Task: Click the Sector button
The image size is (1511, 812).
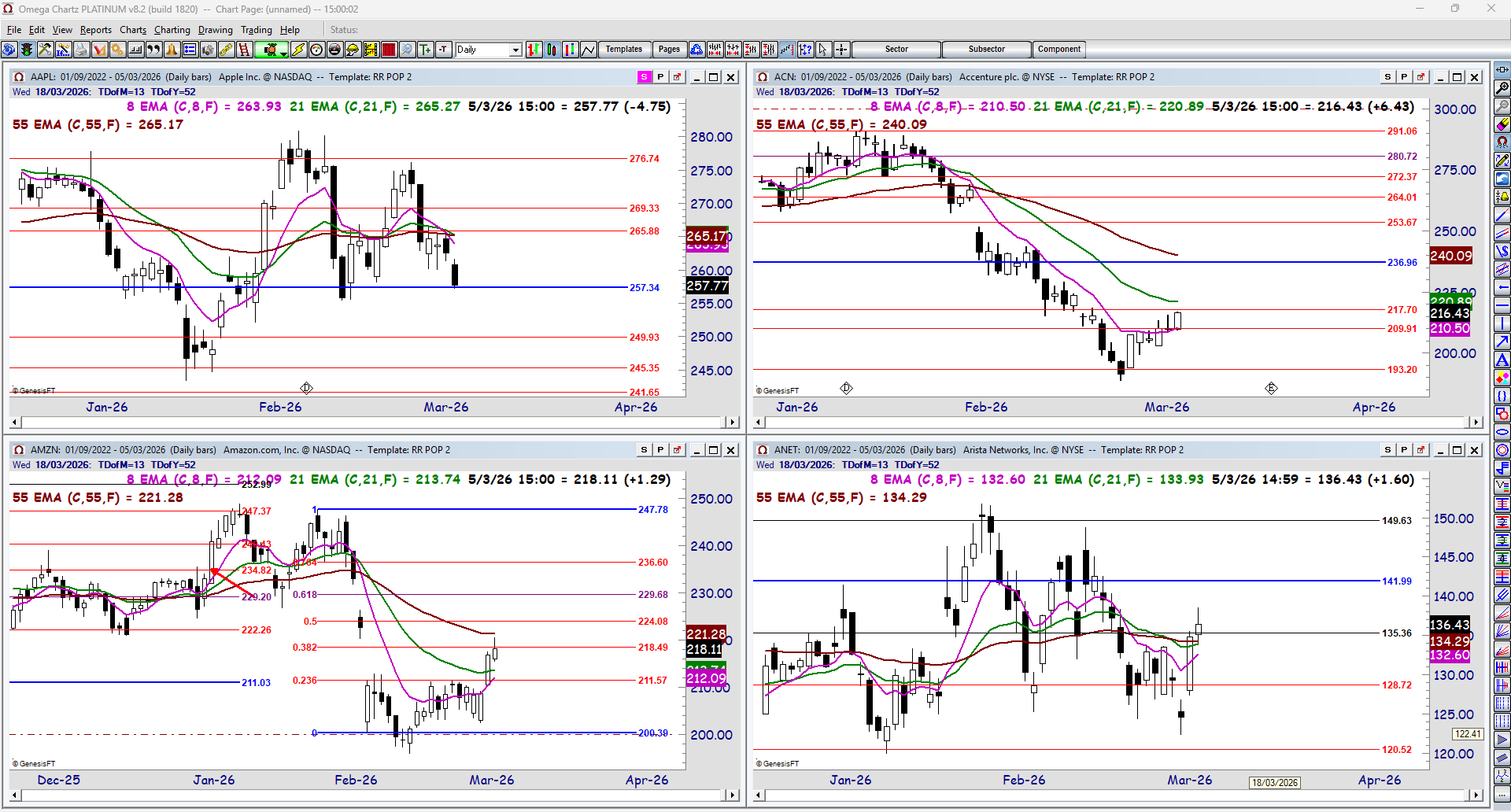Action: coord(896,50)
